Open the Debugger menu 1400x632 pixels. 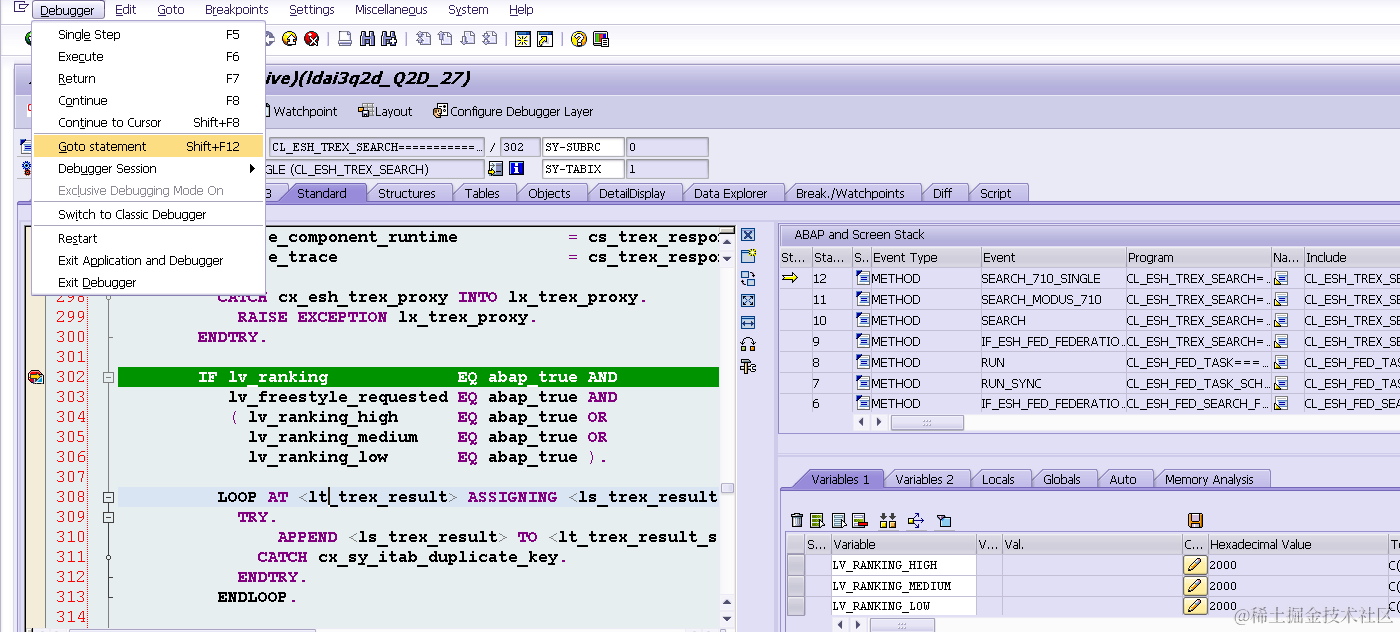click(x=67, y=10)
